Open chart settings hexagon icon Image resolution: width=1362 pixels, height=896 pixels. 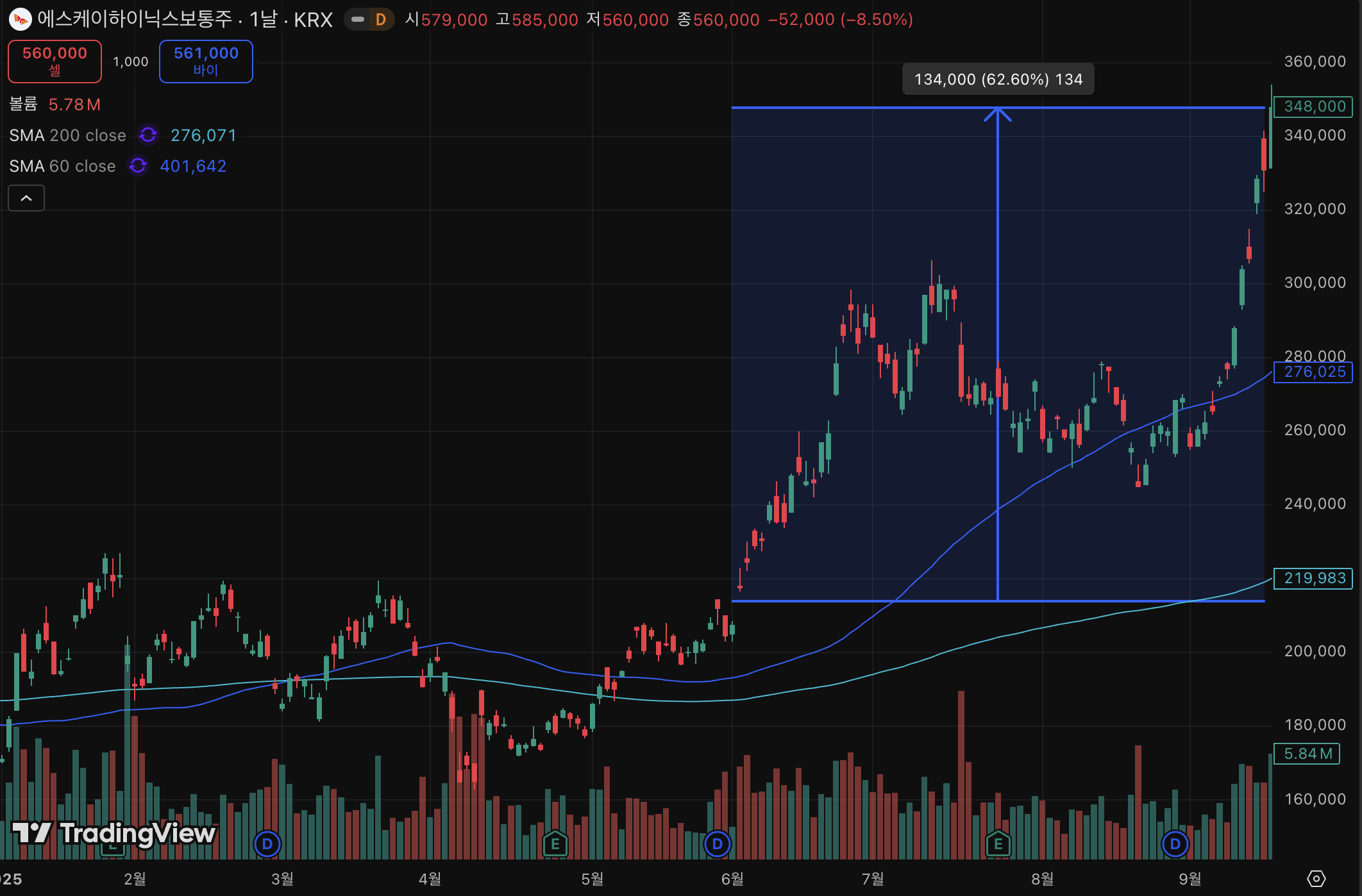1316,878
